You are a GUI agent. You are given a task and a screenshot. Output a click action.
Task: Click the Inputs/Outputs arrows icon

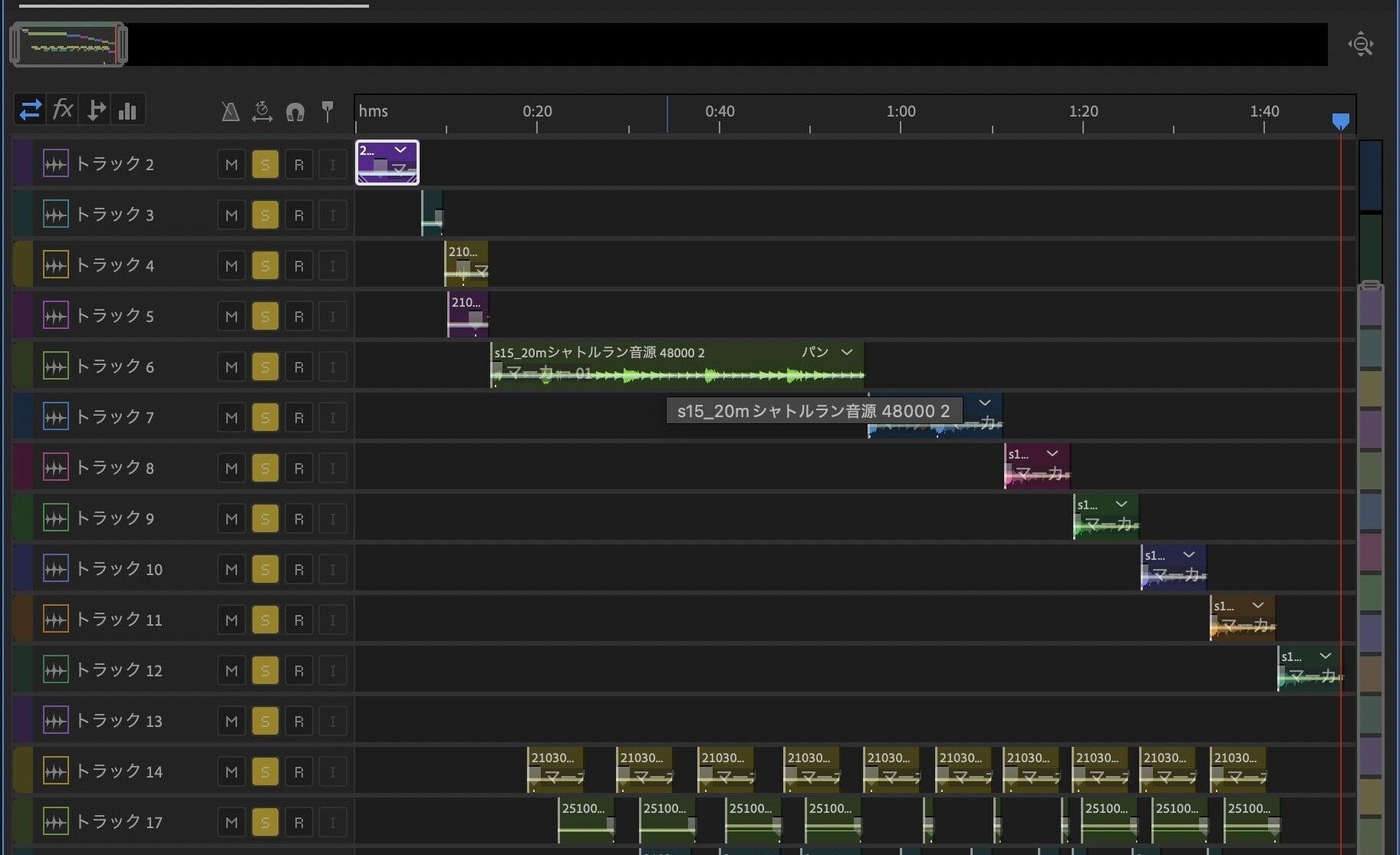click(x=30, y=110)
